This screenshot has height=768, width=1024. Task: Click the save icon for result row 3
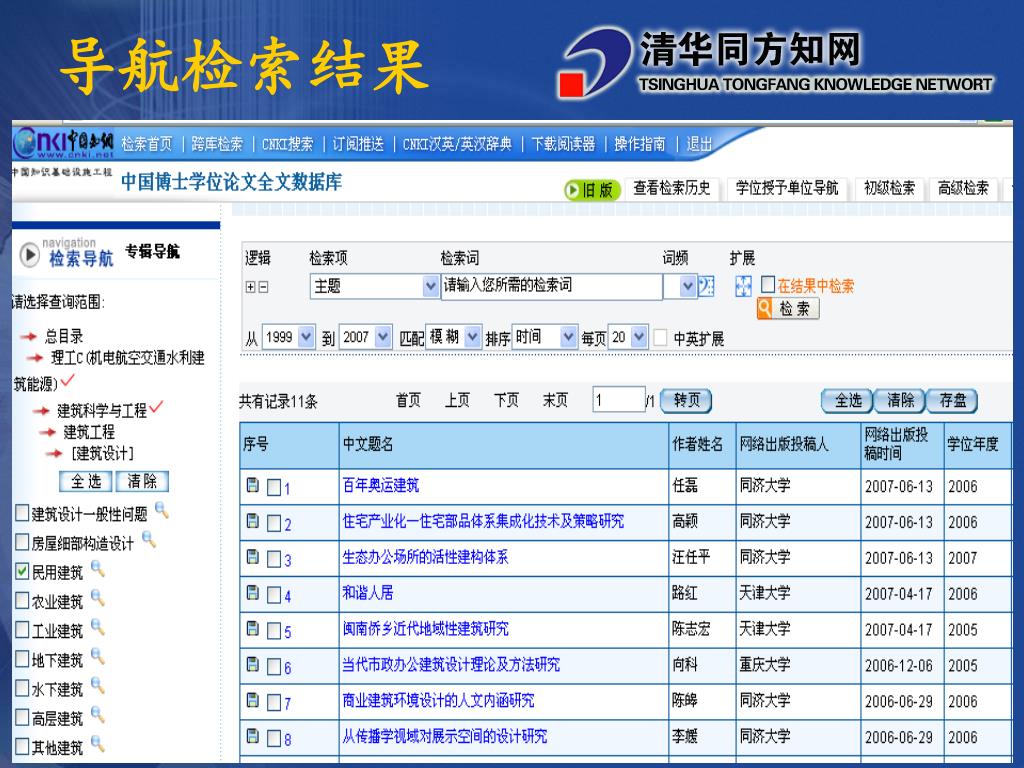point(253,557)
